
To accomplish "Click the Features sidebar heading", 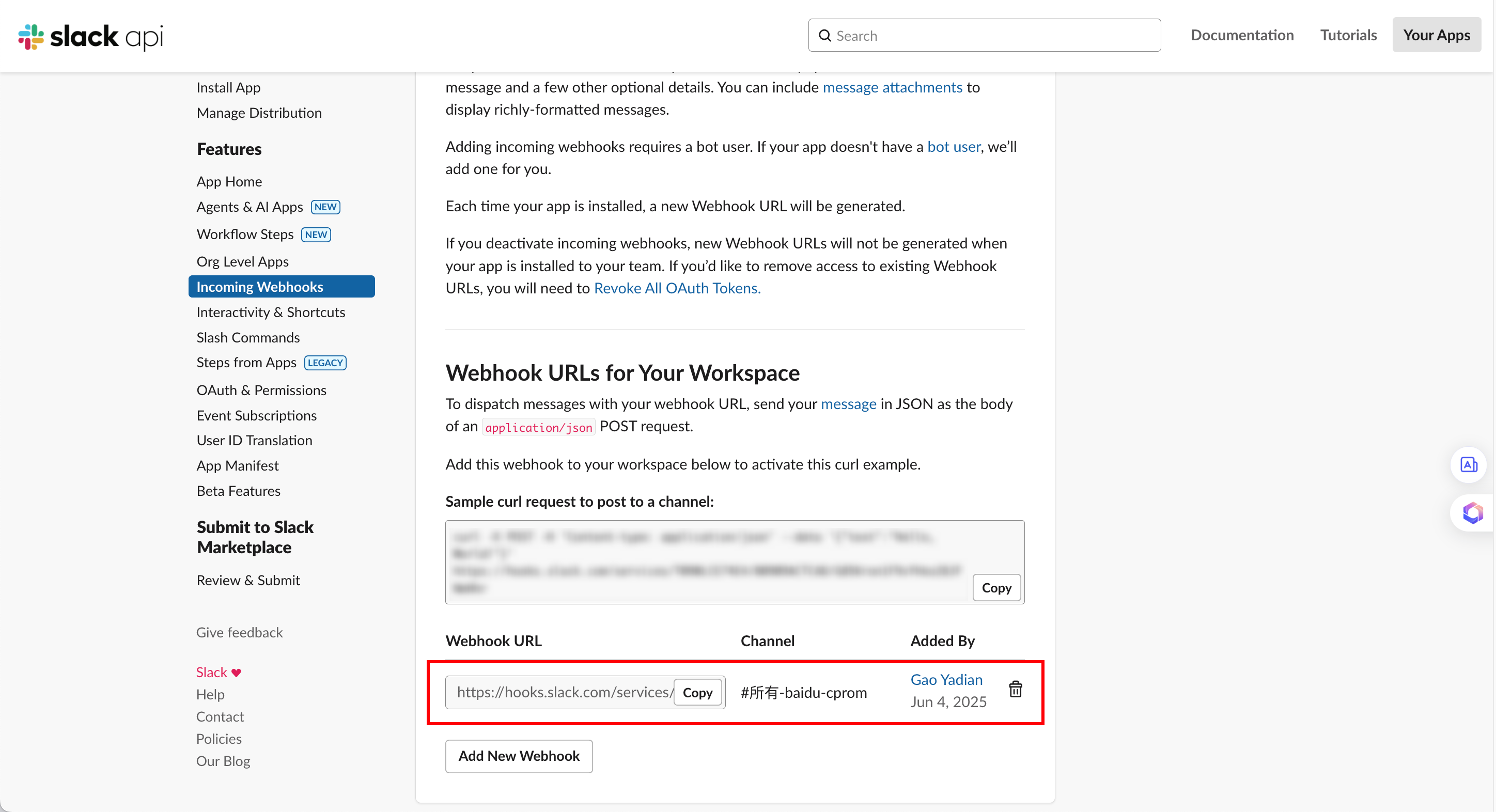I will [x=229, y=149].
